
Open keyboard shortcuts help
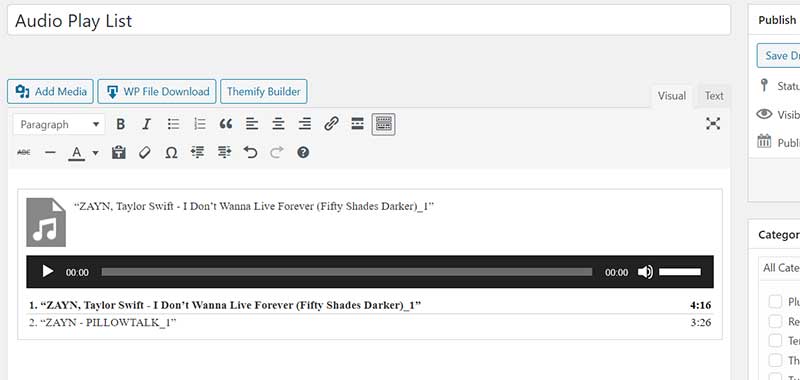click(x=303, y=153)
